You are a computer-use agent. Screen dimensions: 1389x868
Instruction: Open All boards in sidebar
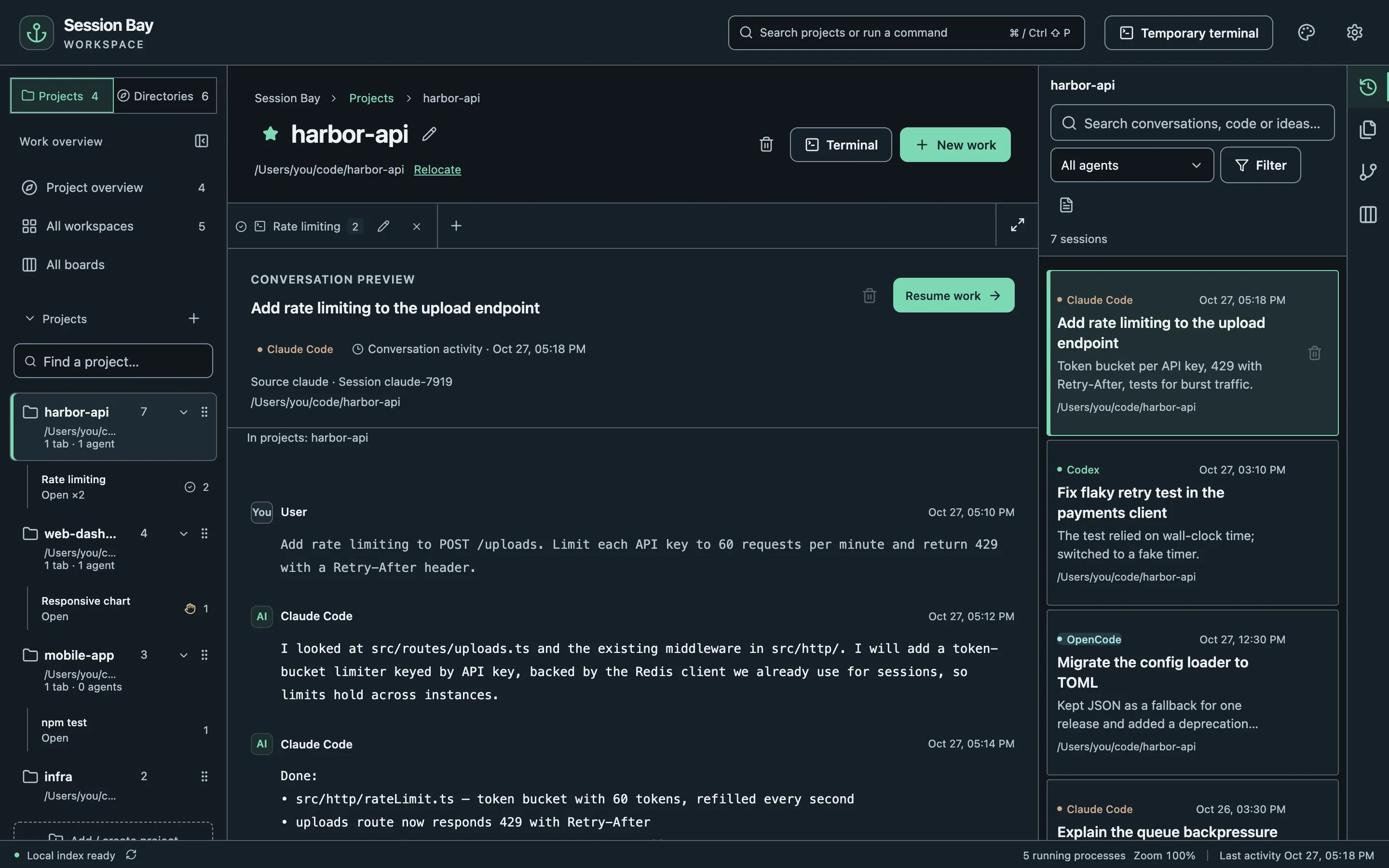point(113,265)
